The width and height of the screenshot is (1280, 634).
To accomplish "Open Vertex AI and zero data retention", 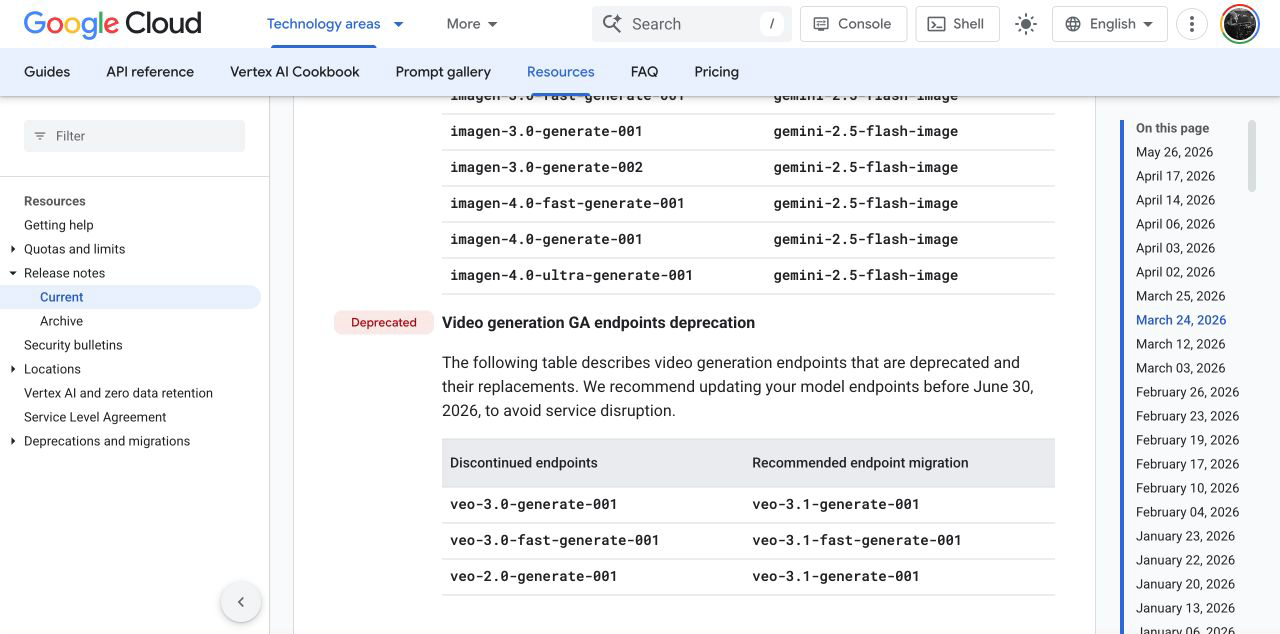I will pyautogui.click(x=118, y=393).
